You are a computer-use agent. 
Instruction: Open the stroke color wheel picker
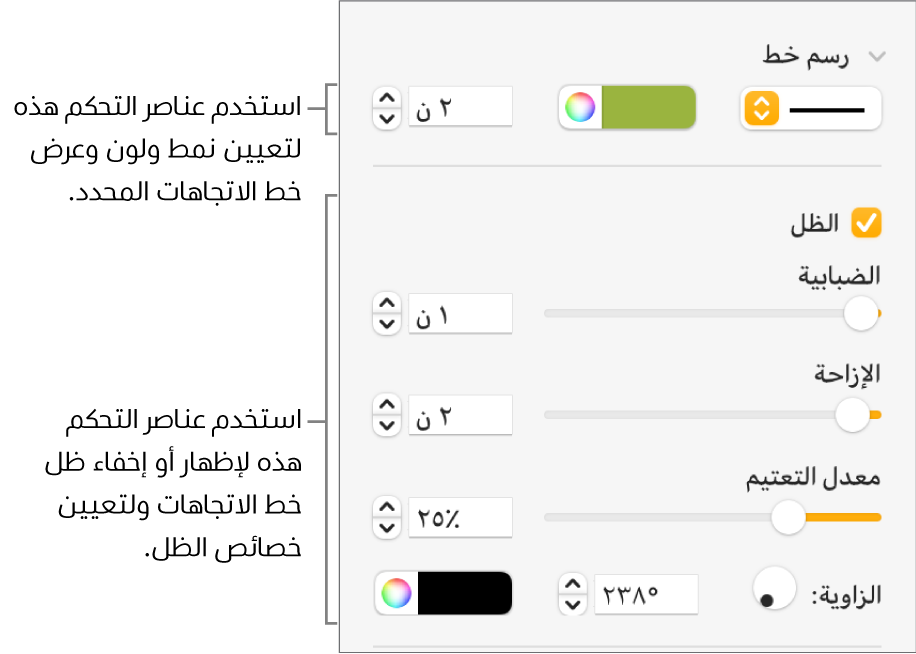click(x=580, y=108)
